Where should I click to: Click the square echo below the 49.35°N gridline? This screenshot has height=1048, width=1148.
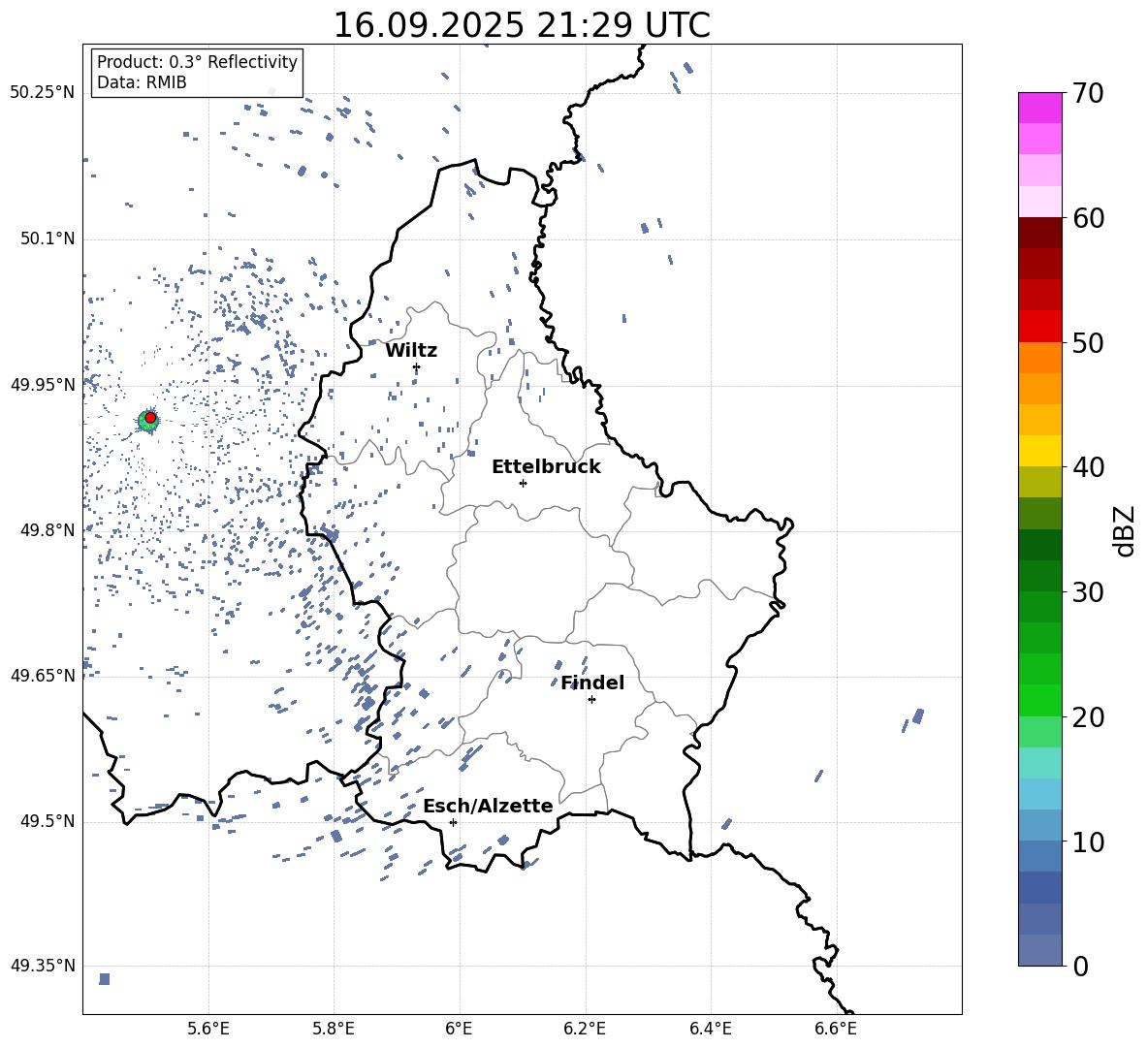(x=104, y=979)
